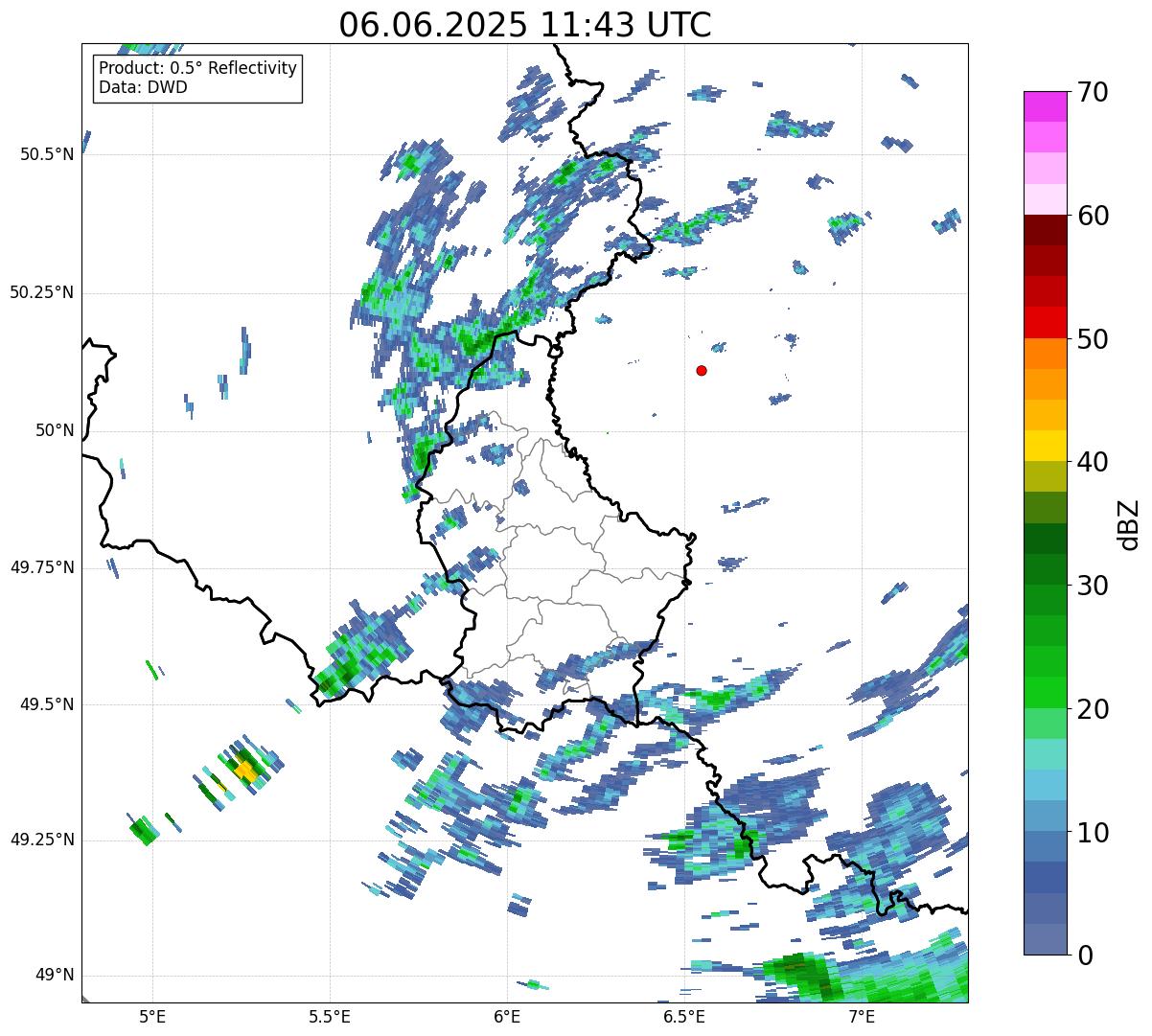Click the "Product: 0.5° Reflectivity" label
This screenshot has width=1152, height=1036.
(x=197, y=69)
